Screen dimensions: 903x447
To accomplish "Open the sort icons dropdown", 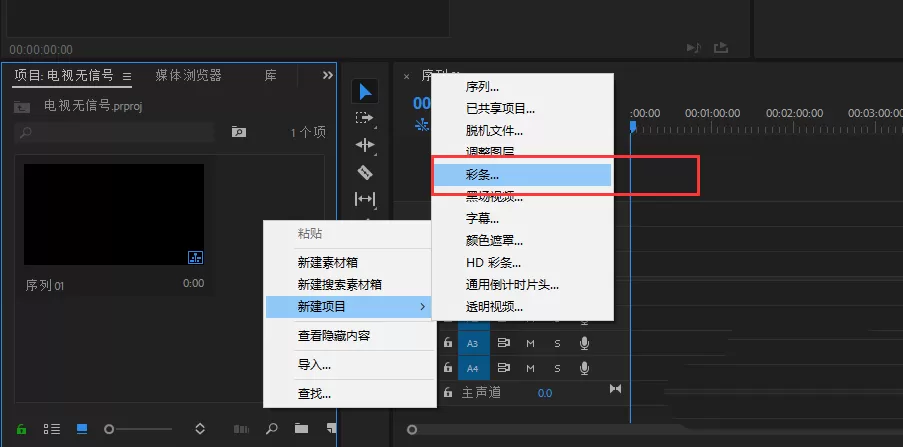I will pyautogui.click(x=200, y=429).
